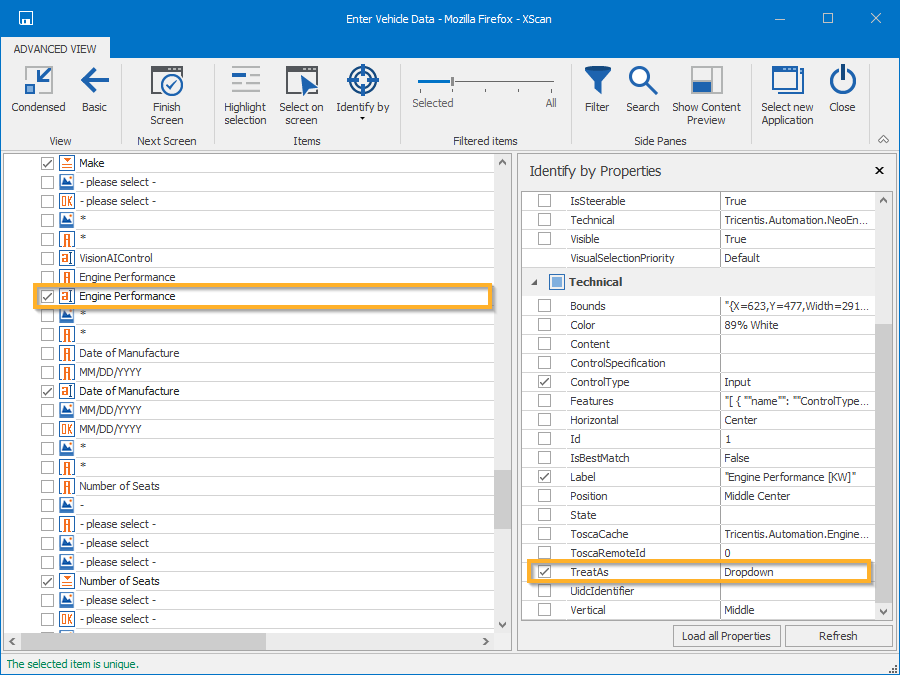Click the Basic view arrow icon
Screen dimensions: 900x675
click(94, 82)
